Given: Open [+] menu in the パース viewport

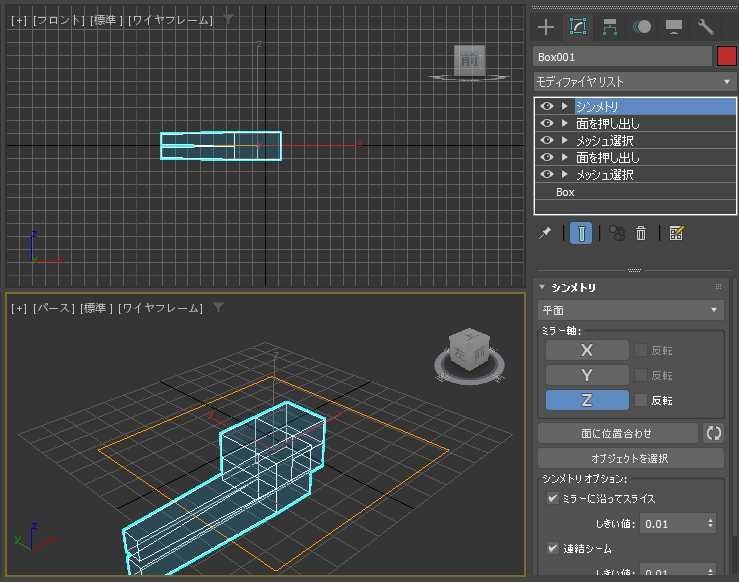Looking at the screenshot, I should pos(19,308).
